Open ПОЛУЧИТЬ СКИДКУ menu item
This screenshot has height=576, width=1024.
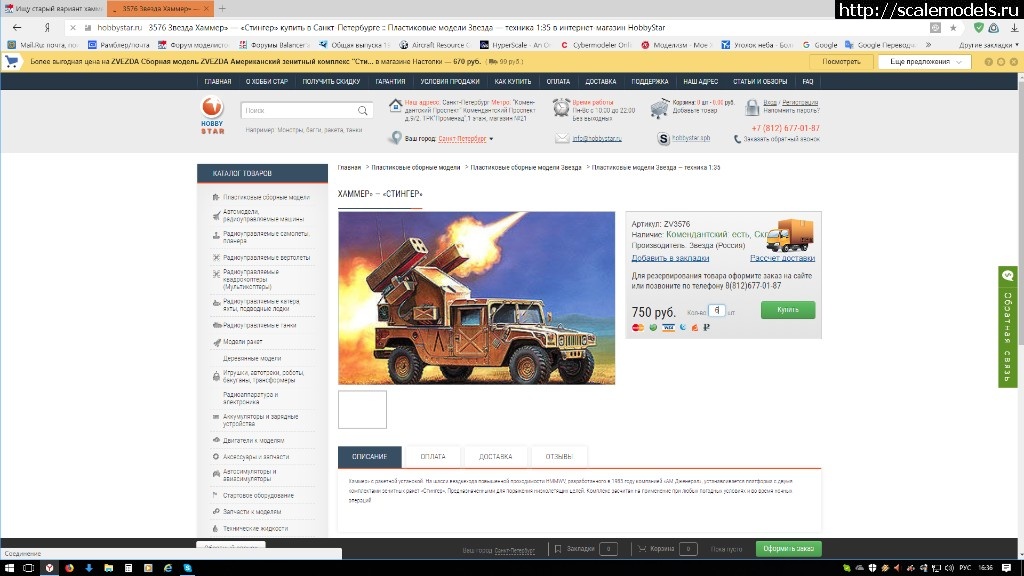[x=331, y=82]
